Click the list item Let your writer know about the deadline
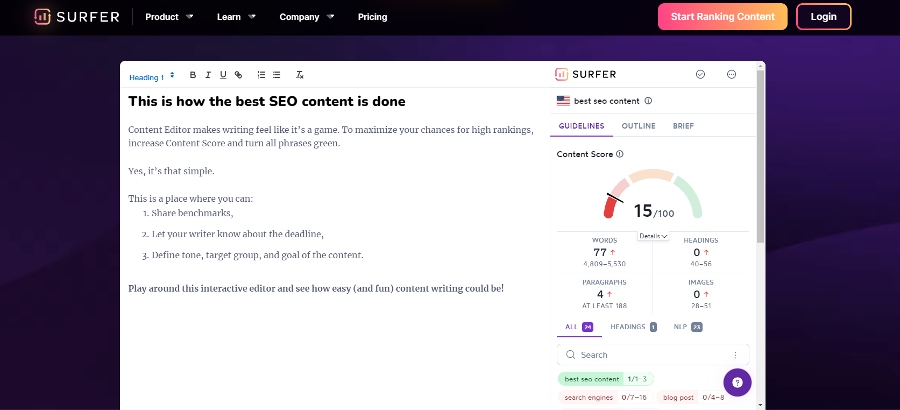The width and height of the screenshot is (900, 410). (x=238, y=234)
